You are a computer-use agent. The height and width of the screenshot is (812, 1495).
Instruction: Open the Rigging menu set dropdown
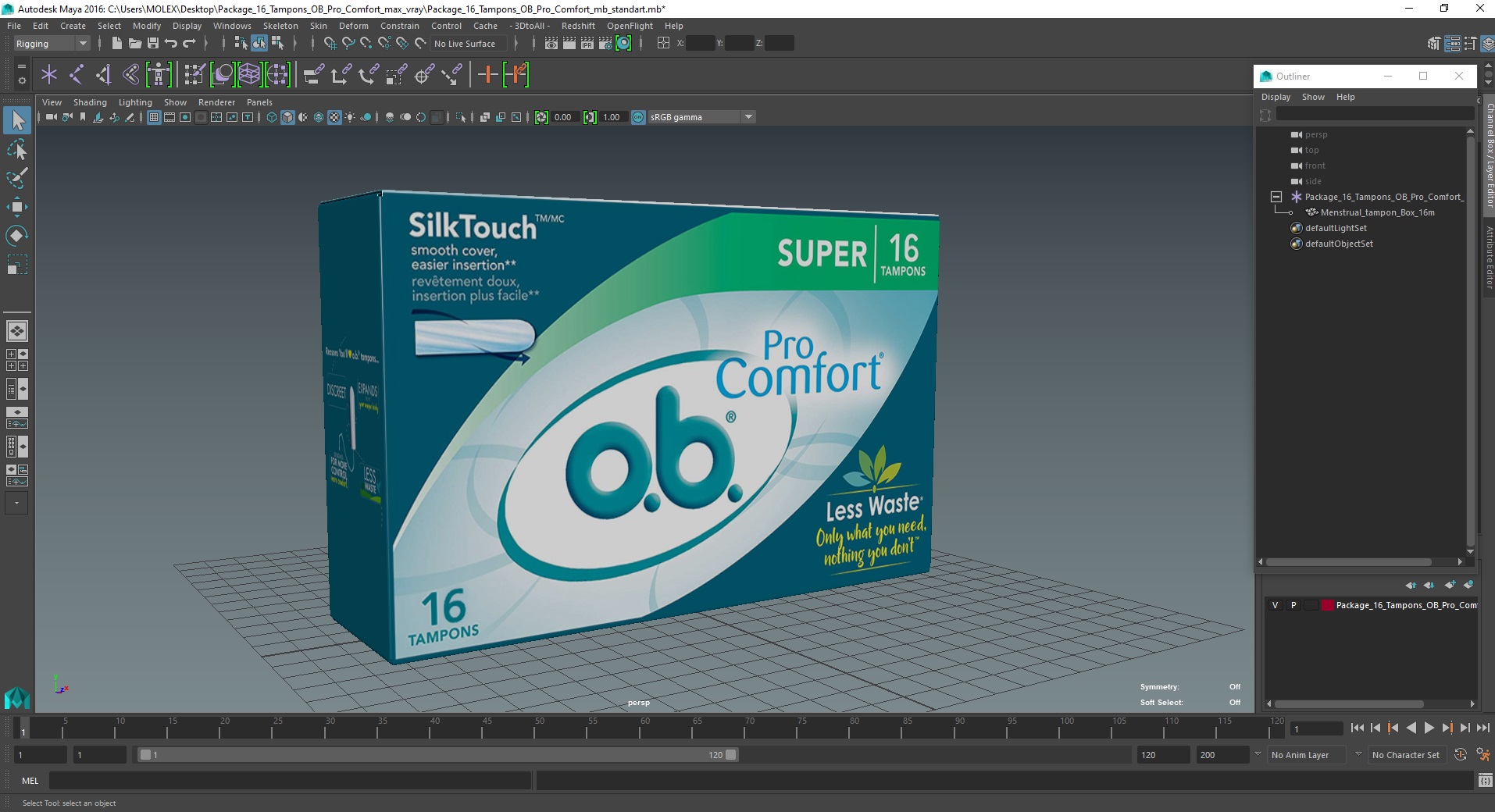tap(52, 44)
